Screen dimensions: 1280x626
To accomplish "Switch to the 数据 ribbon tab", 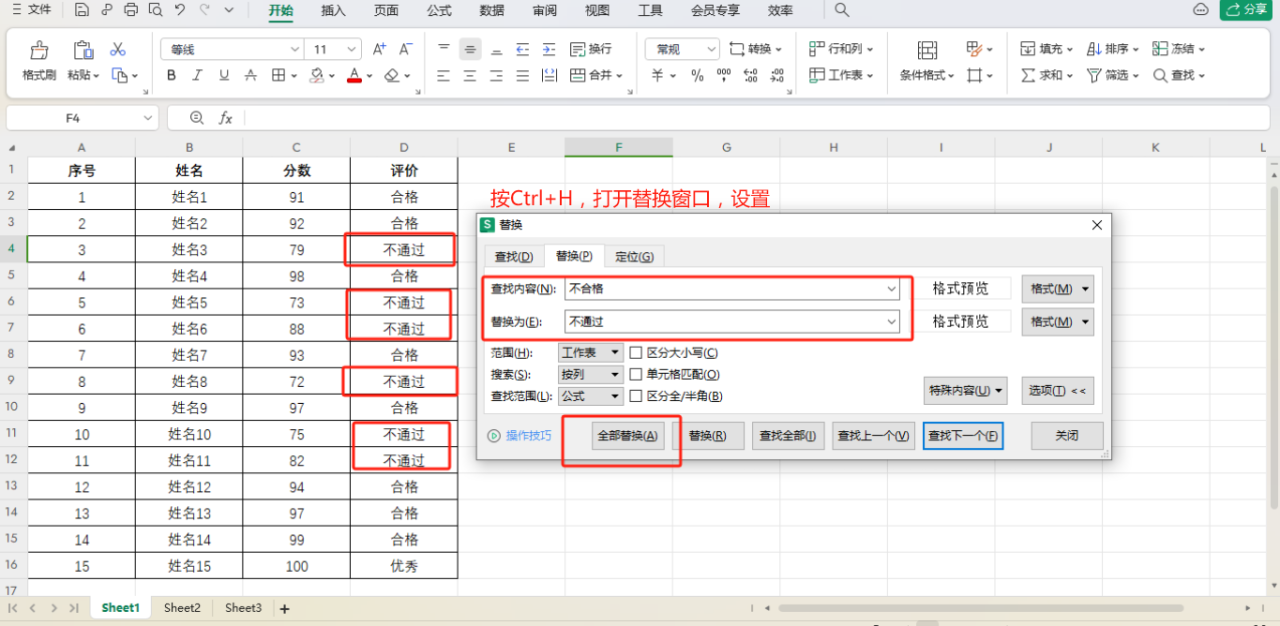I will coord(492,10).
